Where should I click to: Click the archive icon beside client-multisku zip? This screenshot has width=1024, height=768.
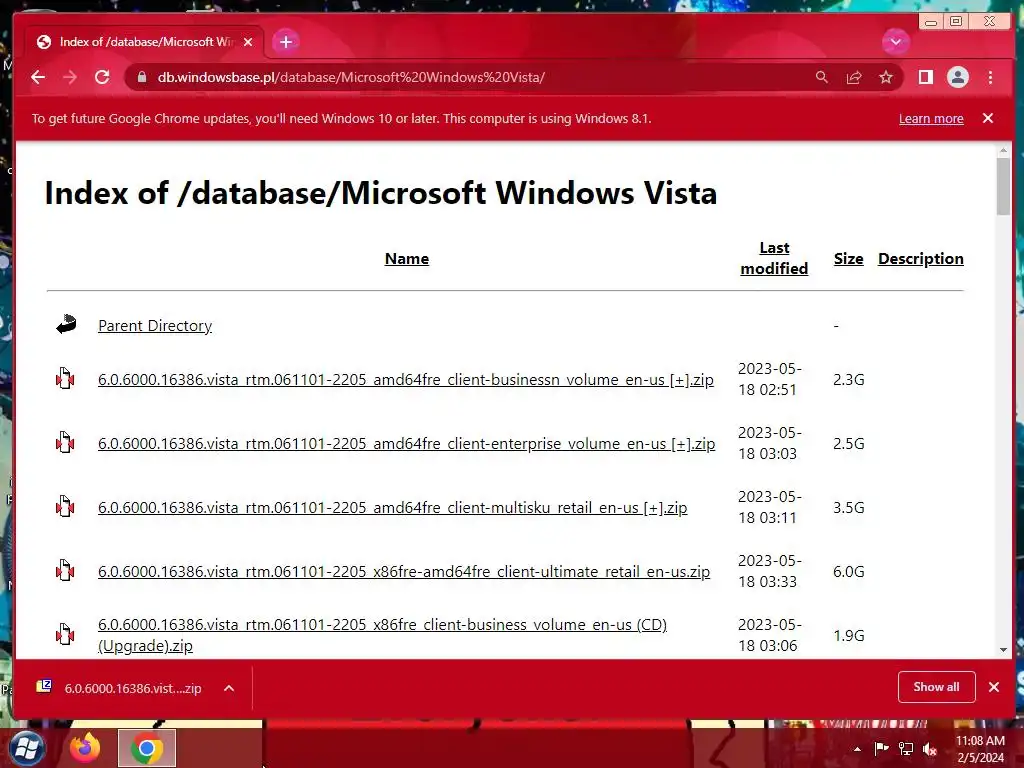coord(65,506)
